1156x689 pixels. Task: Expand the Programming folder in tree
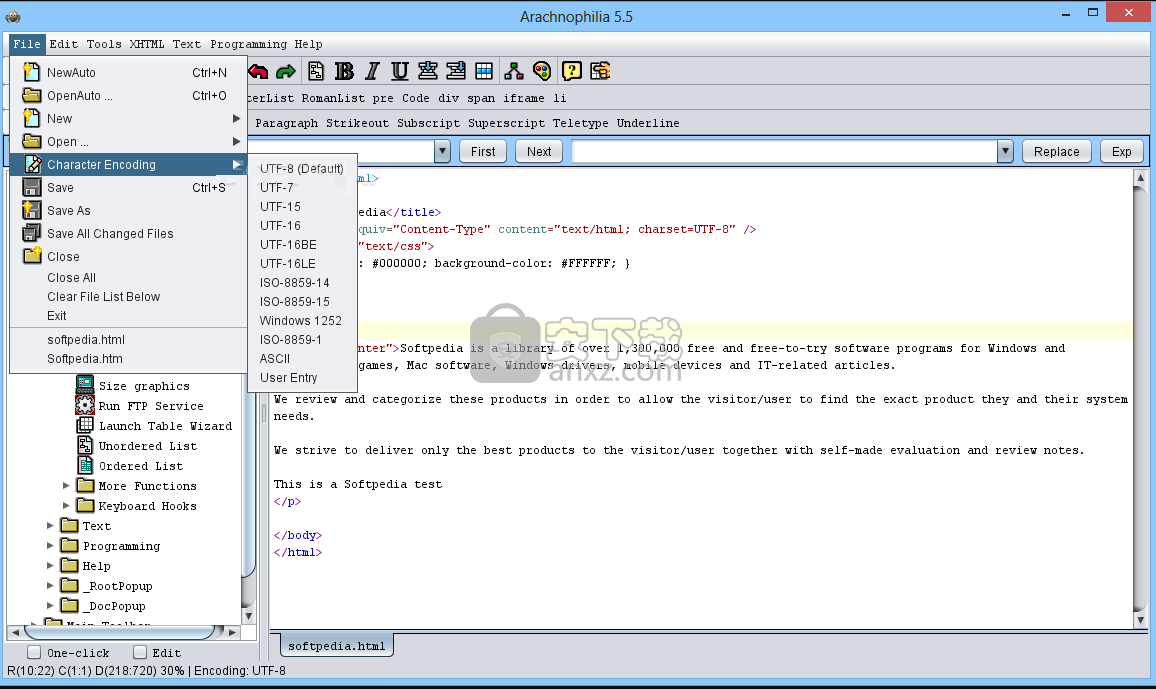pyautogui.click(x=50, y=545)
